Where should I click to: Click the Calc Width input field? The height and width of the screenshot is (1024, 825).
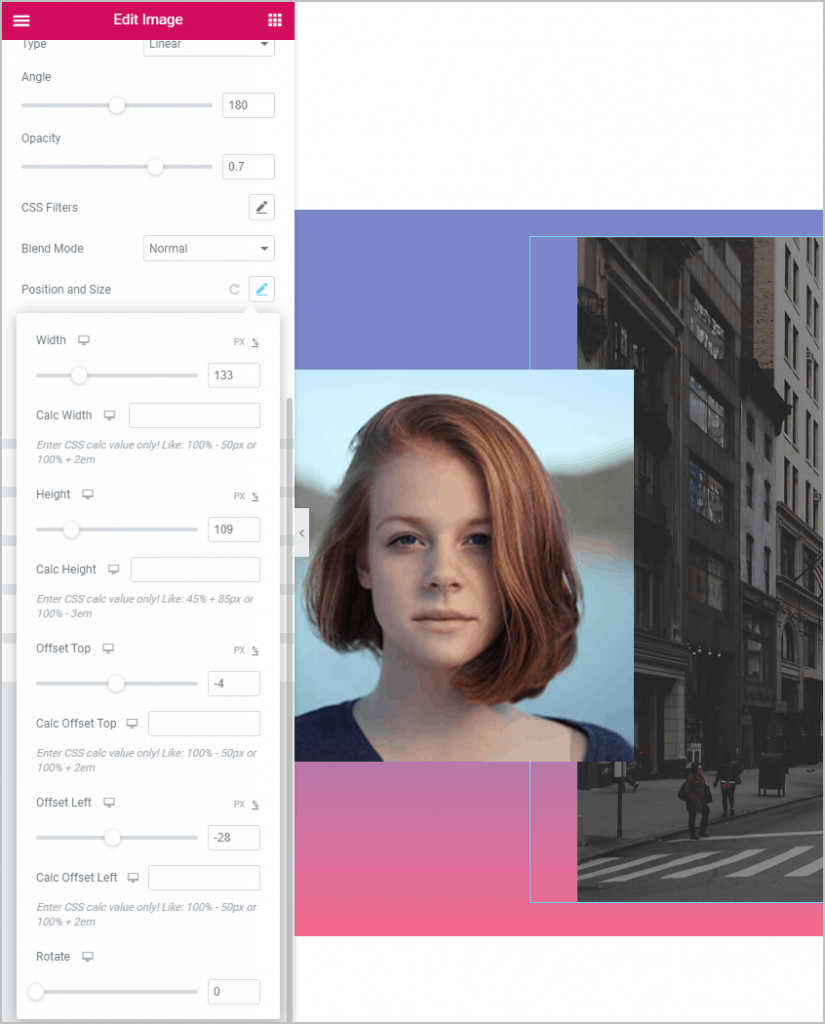(194, 416)
